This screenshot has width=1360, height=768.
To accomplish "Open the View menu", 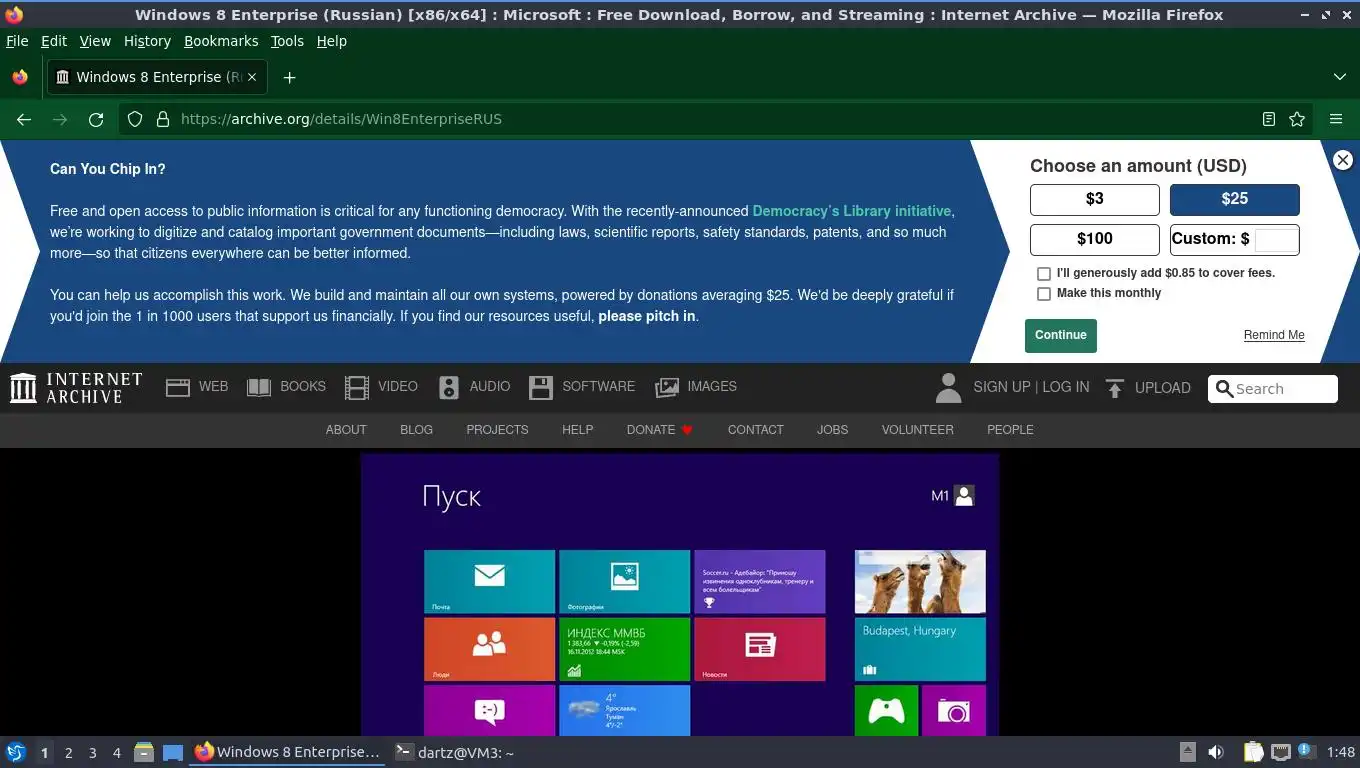I will [95, 41].
